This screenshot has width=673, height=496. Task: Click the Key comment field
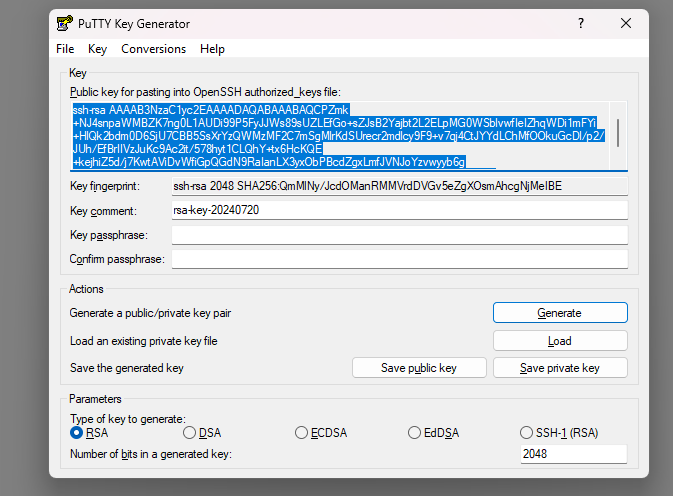coord(400,210)
